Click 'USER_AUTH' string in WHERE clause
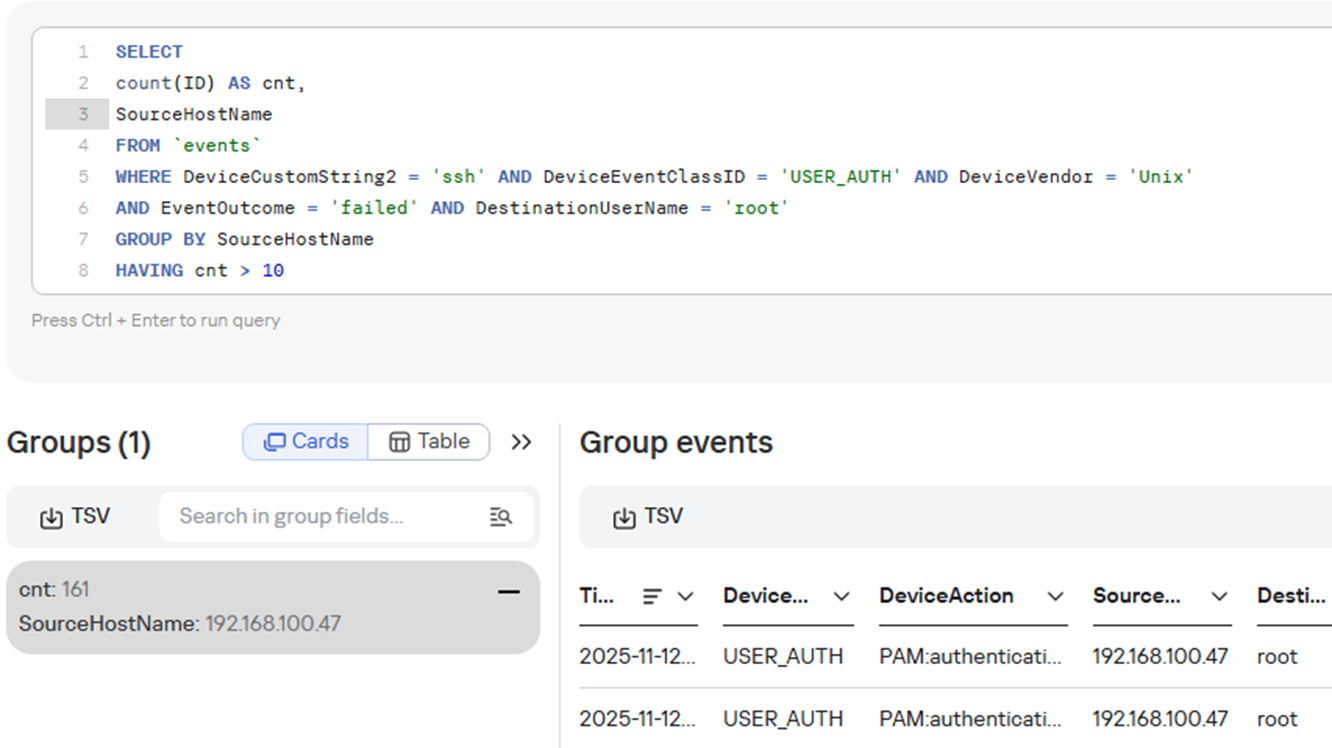The image size is (1332, 748). (841, 177)
